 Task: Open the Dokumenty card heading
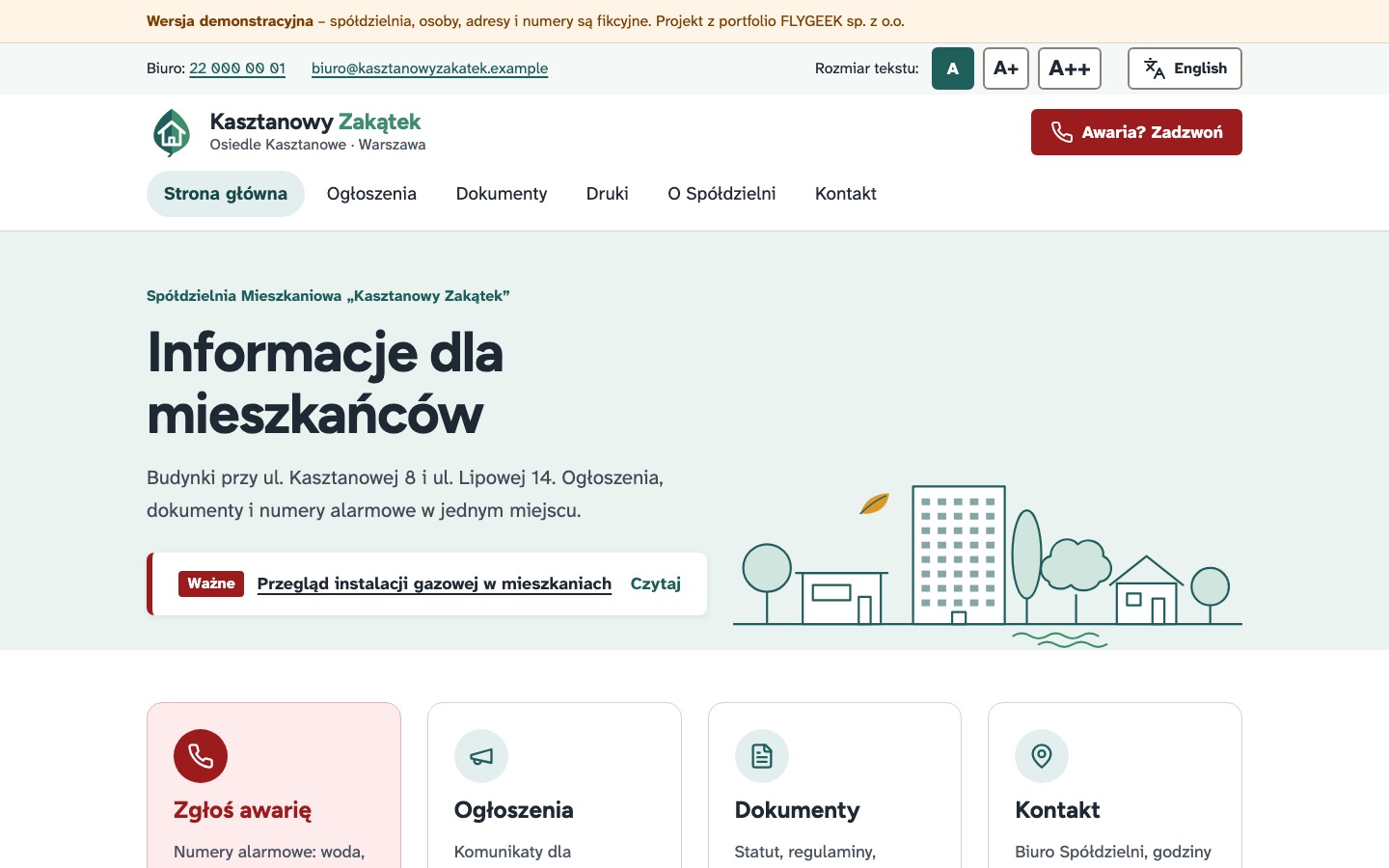(x=797, y=810)
